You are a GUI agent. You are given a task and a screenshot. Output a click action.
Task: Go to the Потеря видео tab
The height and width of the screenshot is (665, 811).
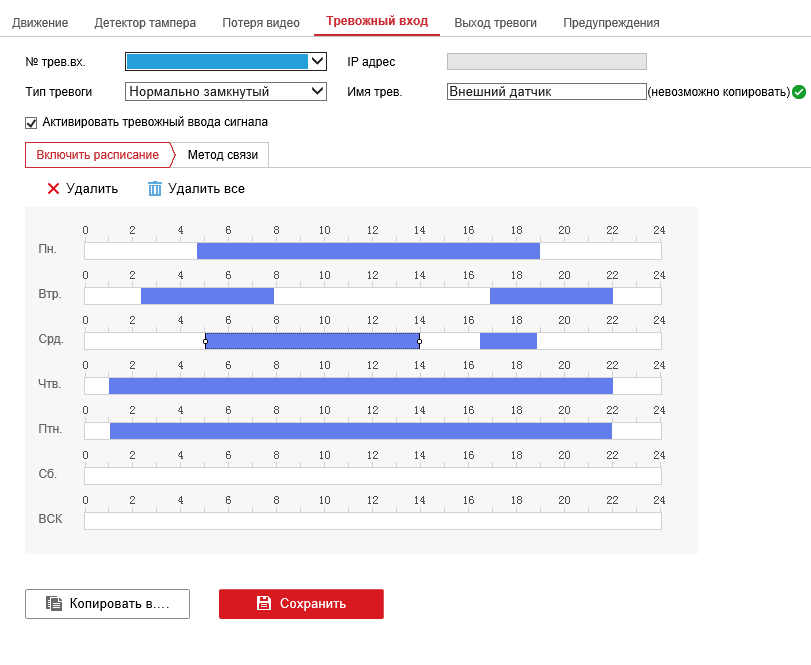(x=261, y=23)
